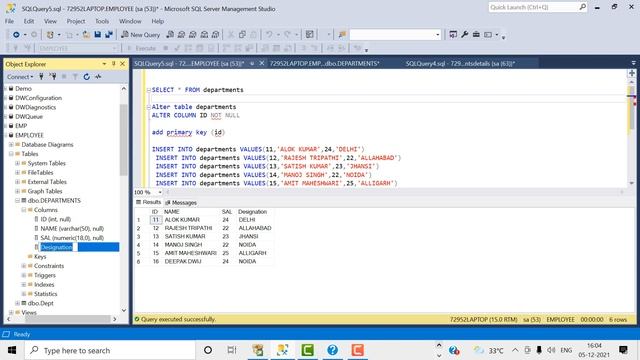Click the open file folder icon
Image resolution: width=640 pixels, height=360 pixels.
tap(86, 35)
